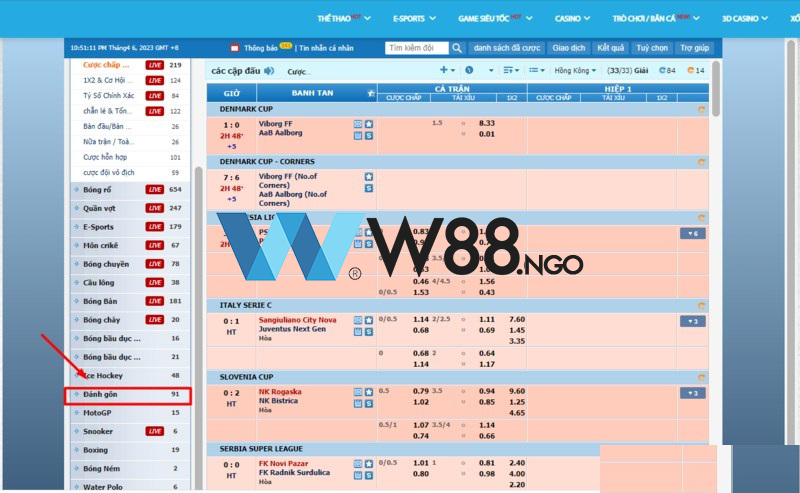Open Tin nhắn cá nhân messages link

[x=326, y=48]
